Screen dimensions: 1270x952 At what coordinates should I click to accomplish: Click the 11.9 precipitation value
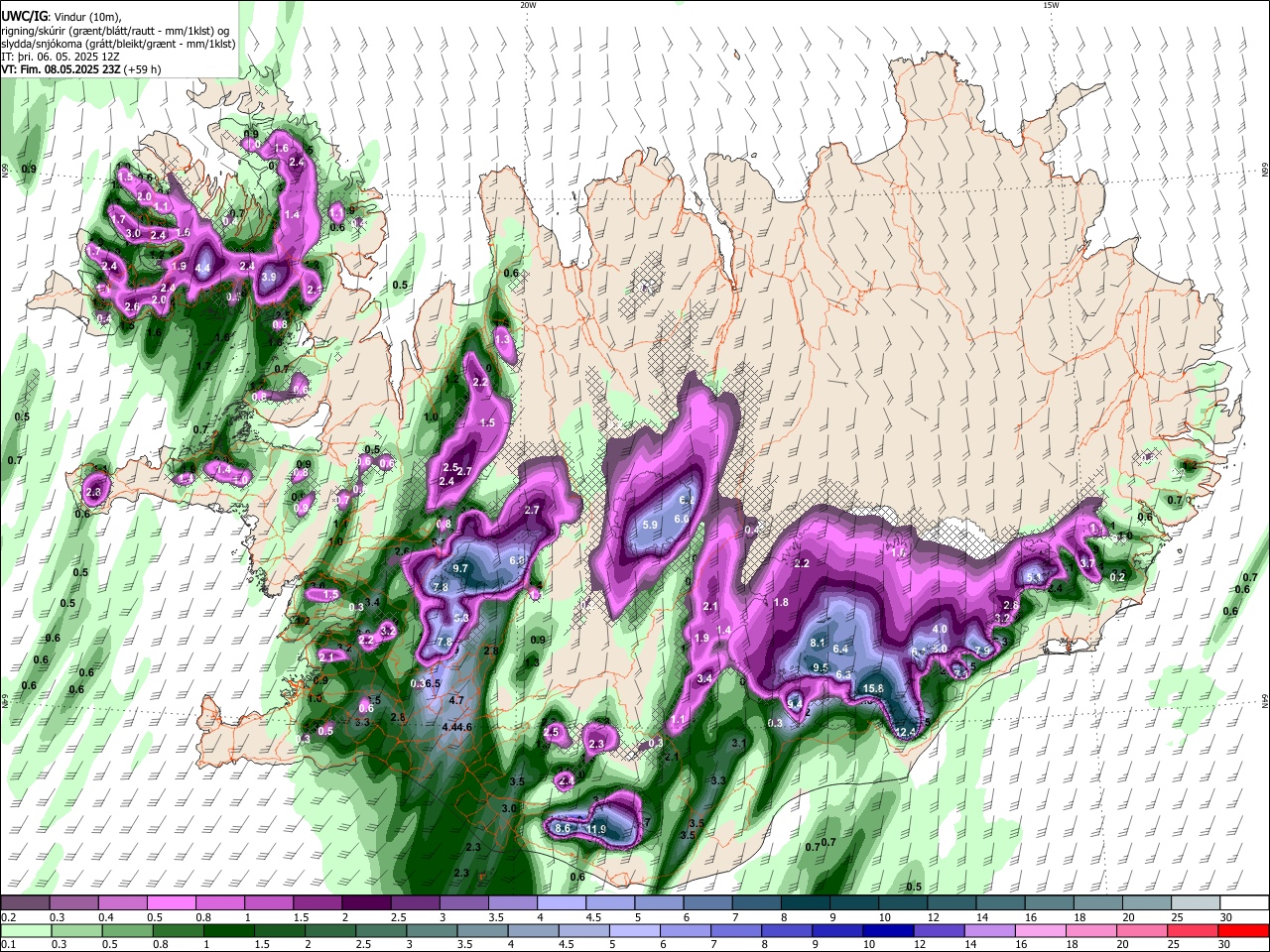596,829
